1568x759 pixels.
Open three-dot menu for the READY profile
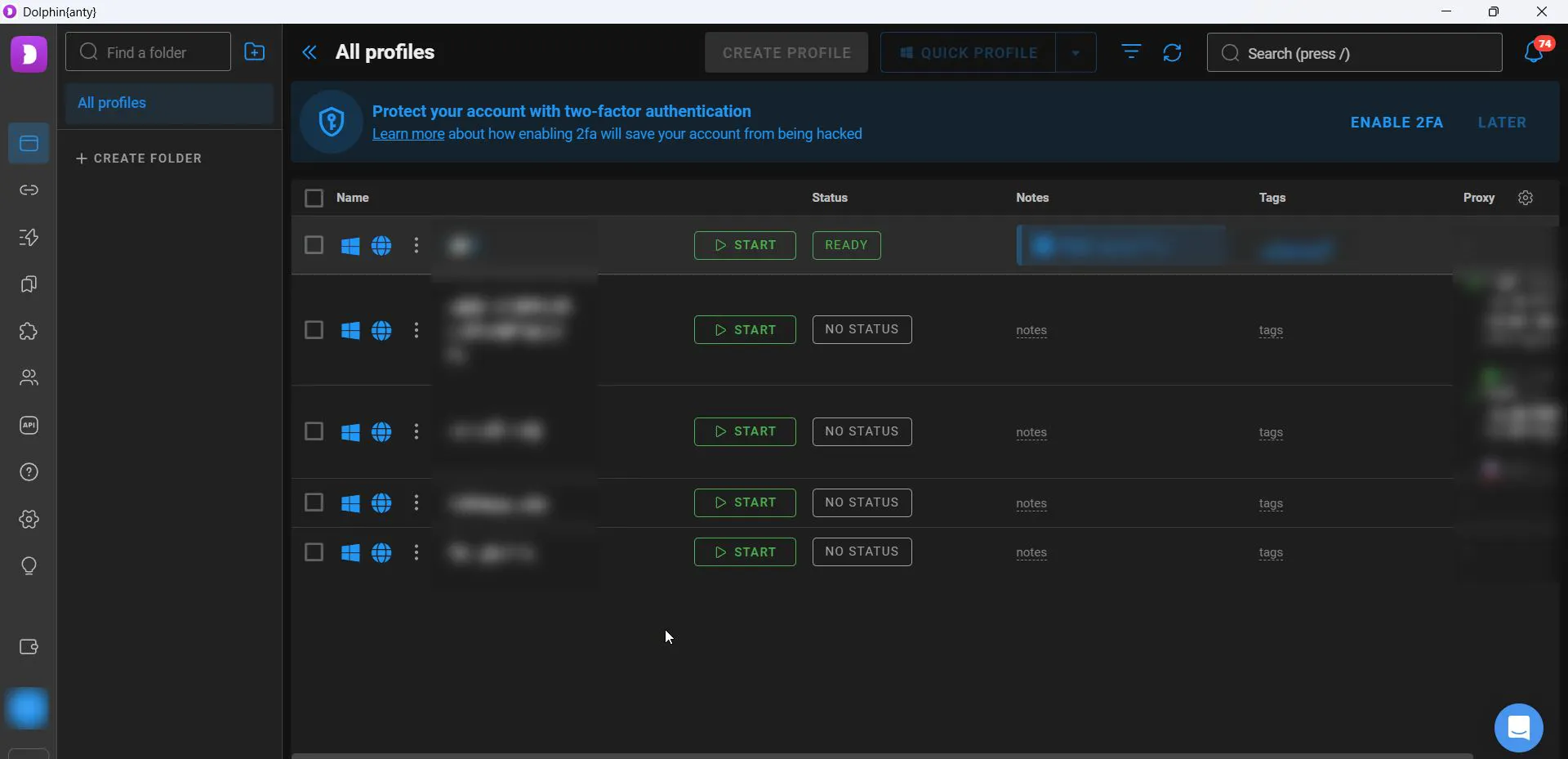(x=416, y=245)
